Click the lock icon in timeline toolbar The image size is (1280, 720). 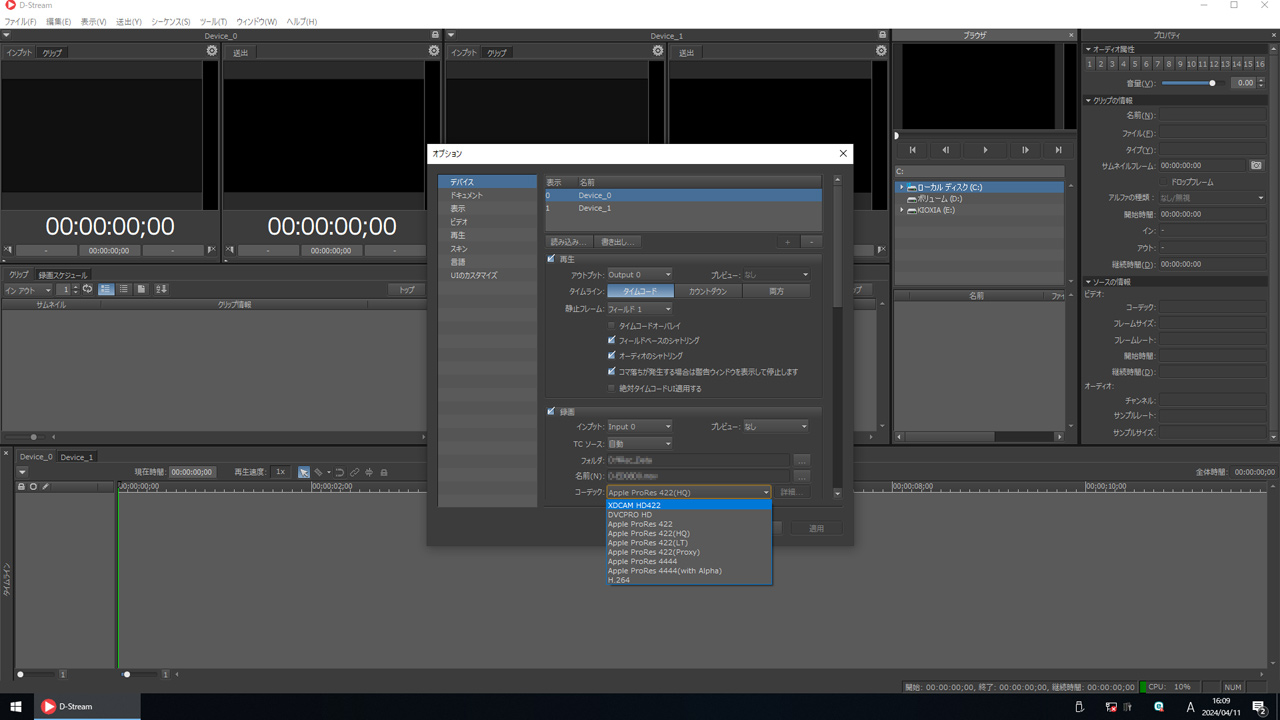(383, 472)
